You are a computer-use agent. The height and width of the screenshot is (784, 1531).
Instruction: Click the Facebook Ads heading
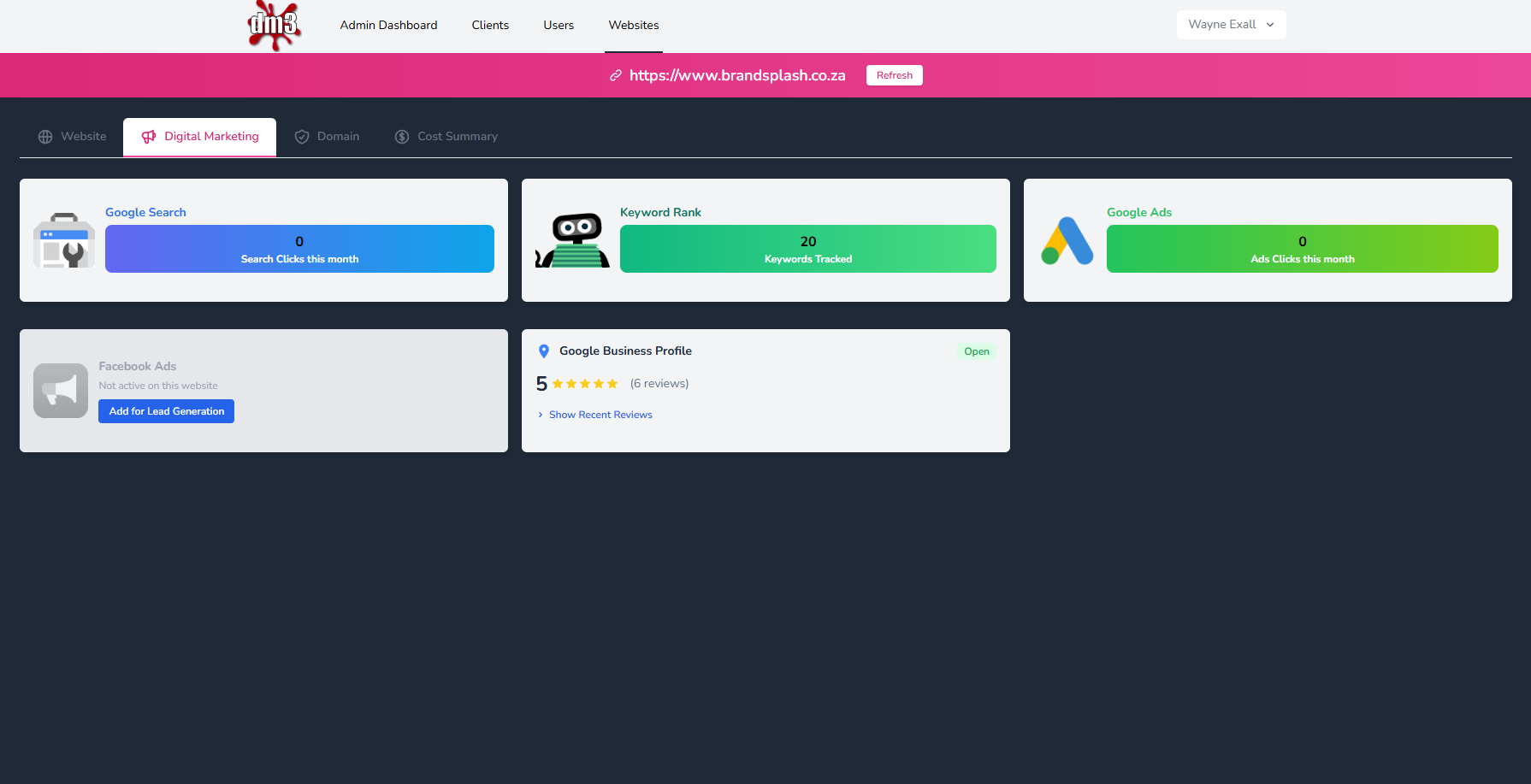138,366
